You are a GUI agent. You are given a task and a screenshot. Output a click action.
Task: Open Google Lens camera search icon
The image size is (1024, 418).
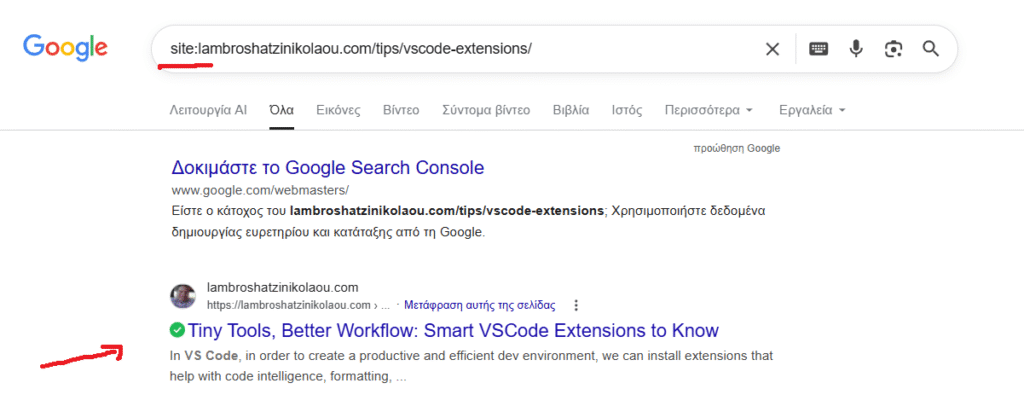pyautogui.click(x=893, y=49)
